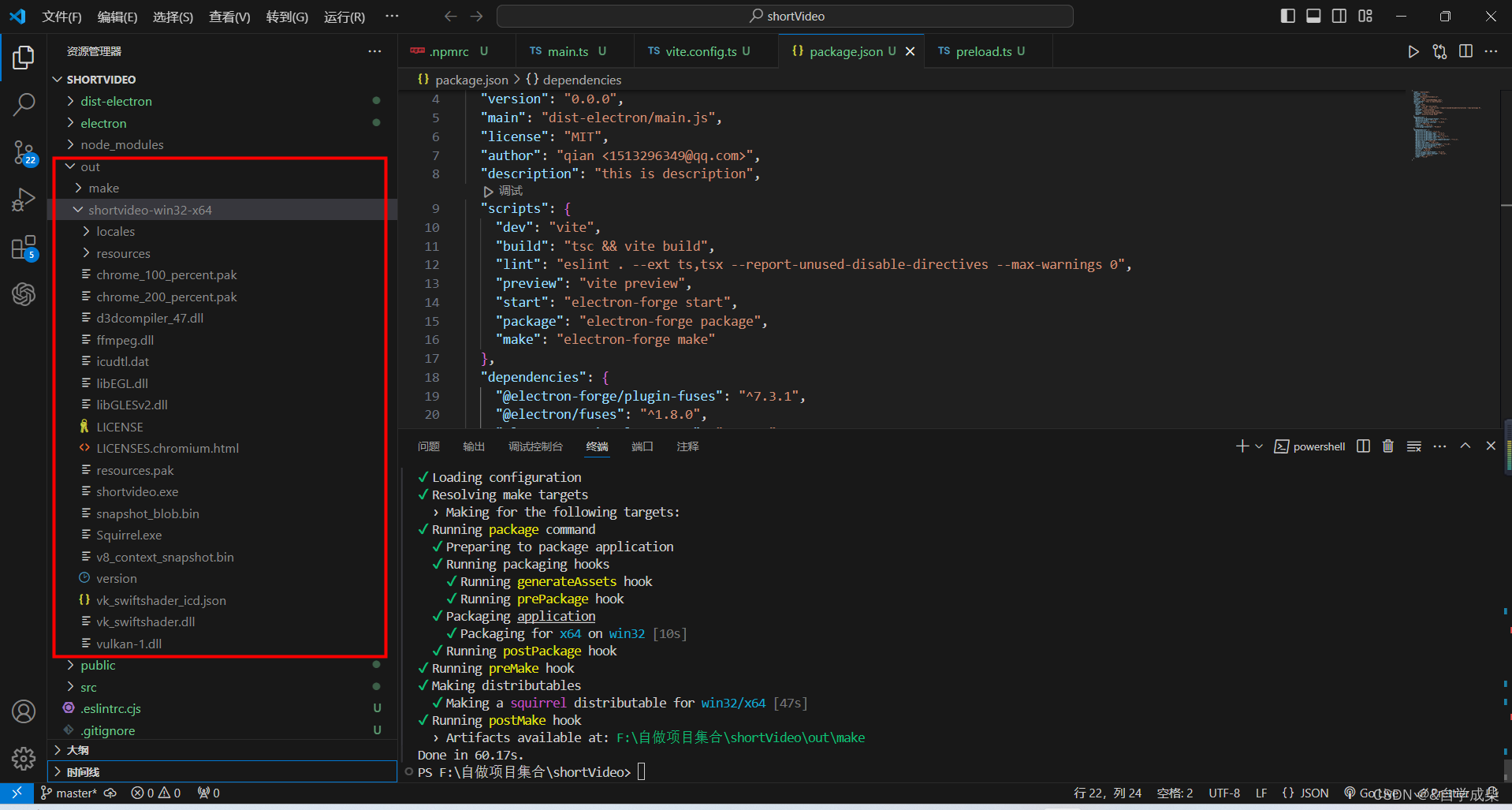
Task: Select shortvideo.exe in the file tree
Action: [x=137, y=491]
